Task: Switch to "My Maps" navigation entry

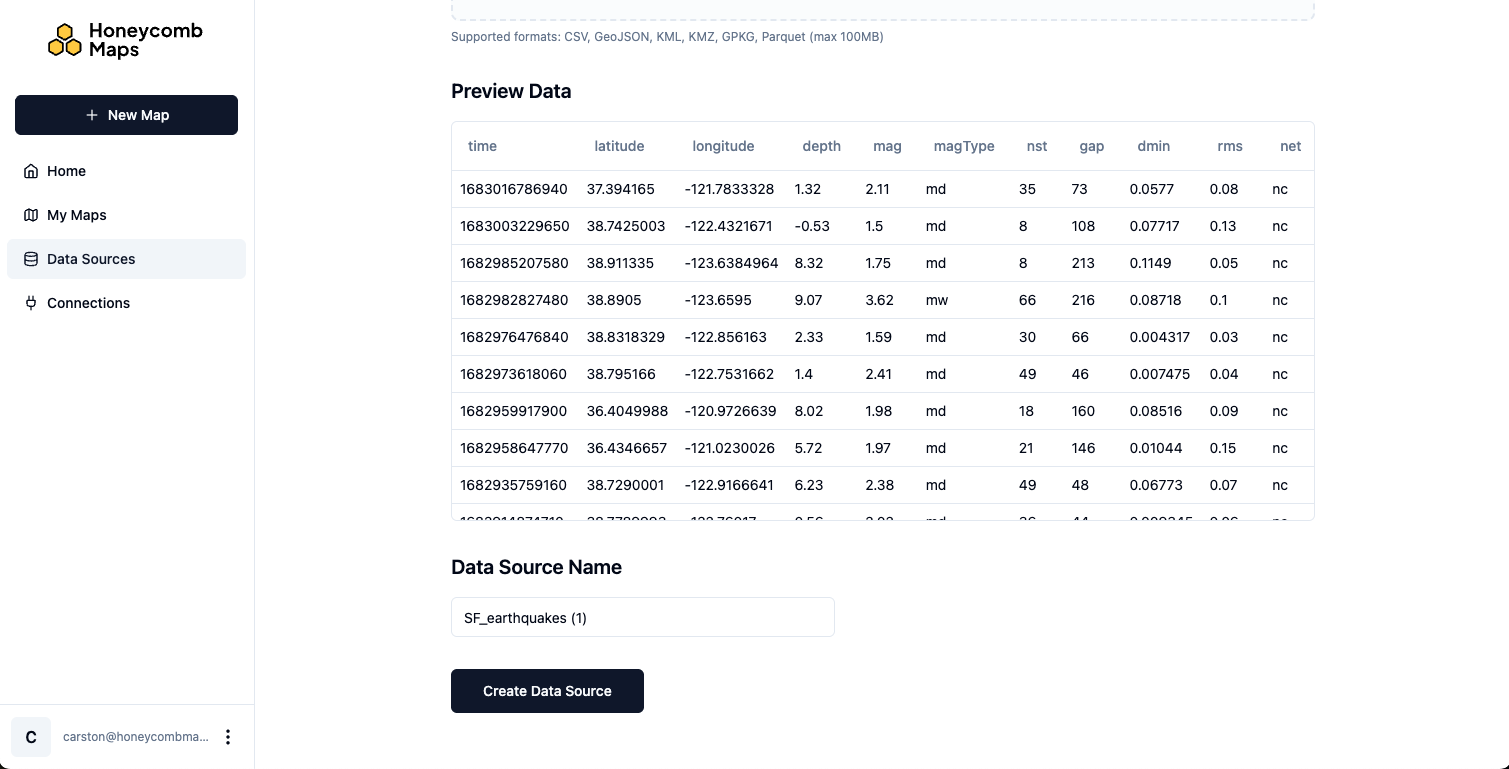Action: pos(76,215)
